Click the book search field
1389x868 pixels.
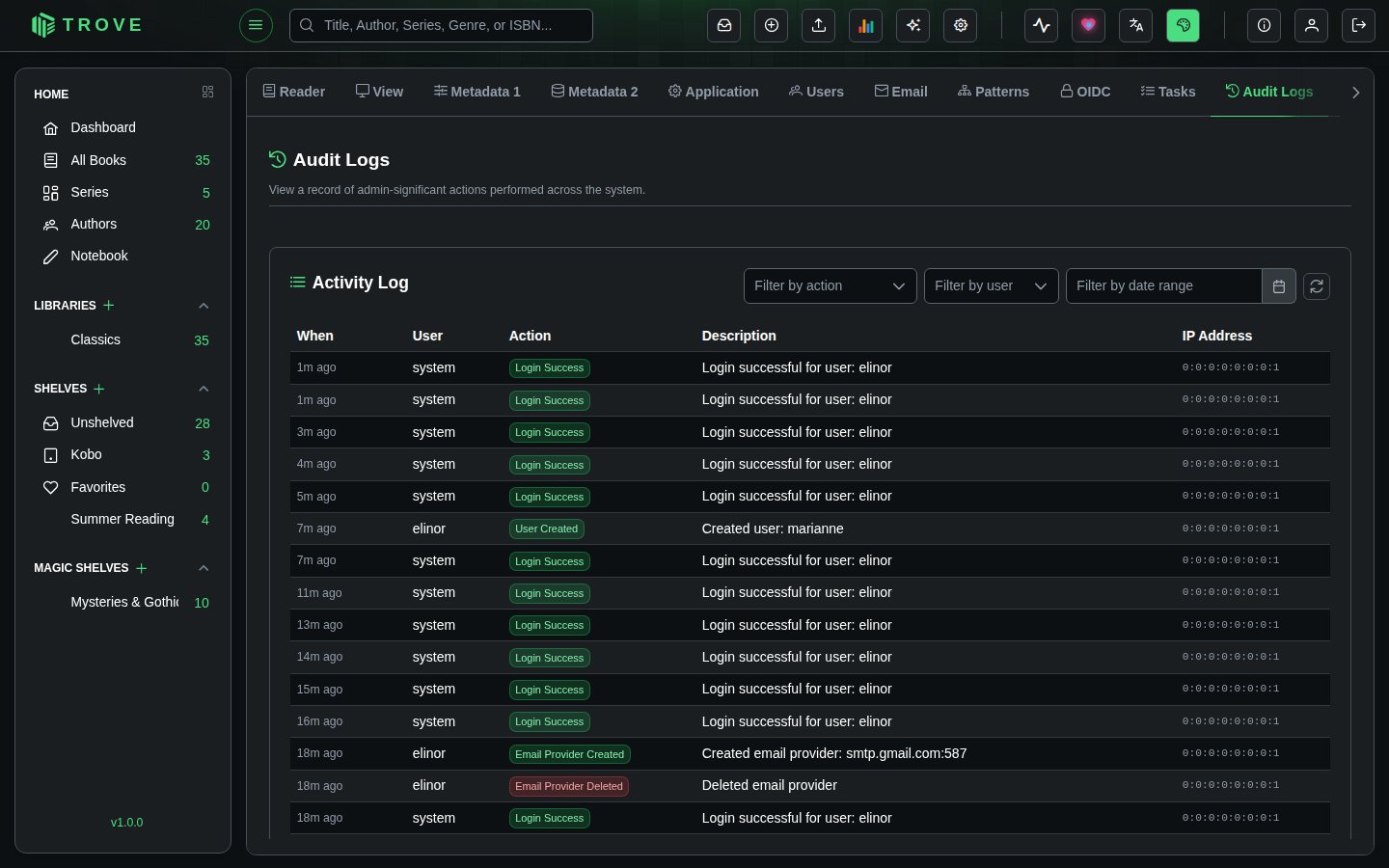pyautogui.click(x=441, y=25)
